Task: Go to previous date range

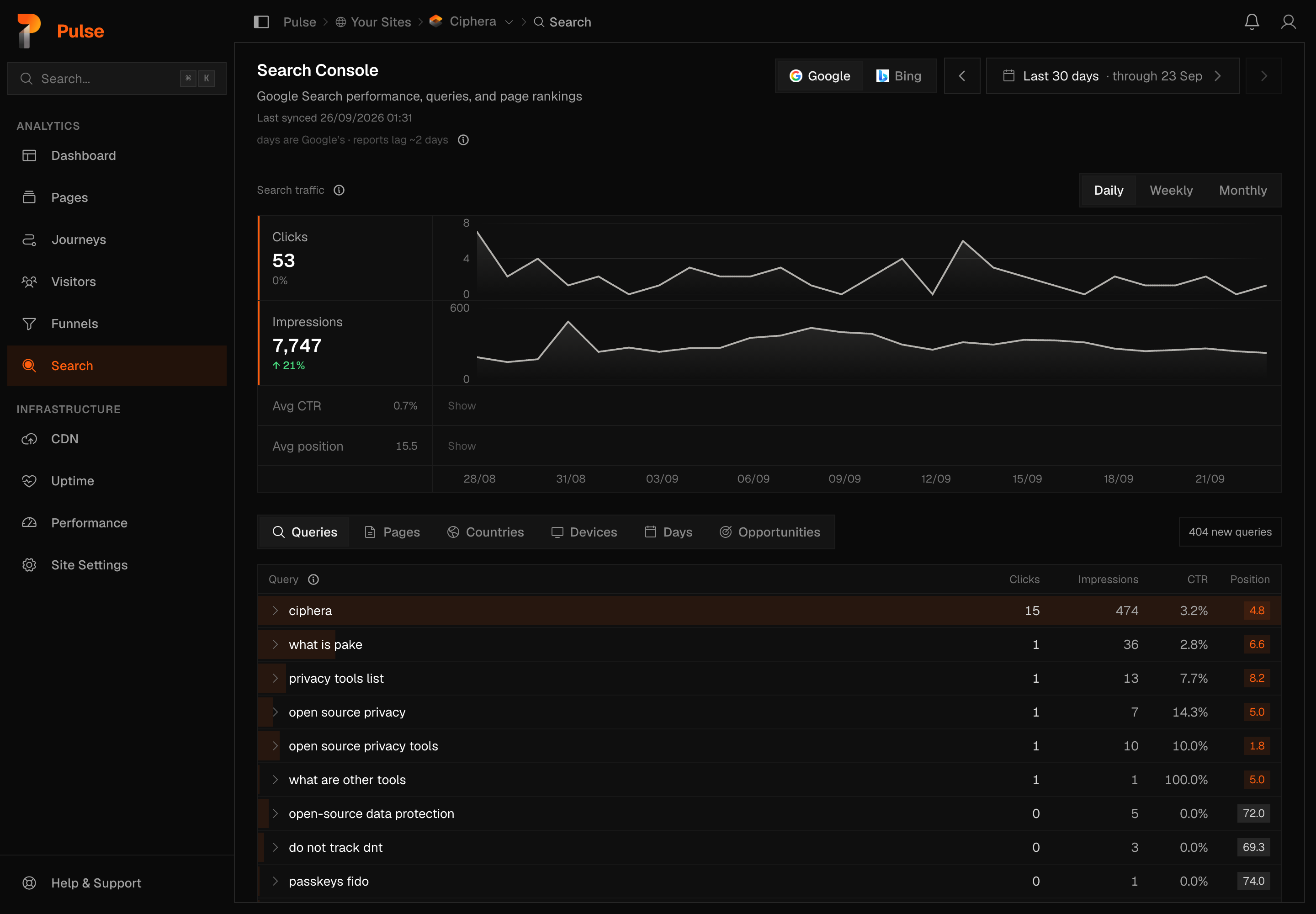Action: pyautogui.click(x=962, y=76)
